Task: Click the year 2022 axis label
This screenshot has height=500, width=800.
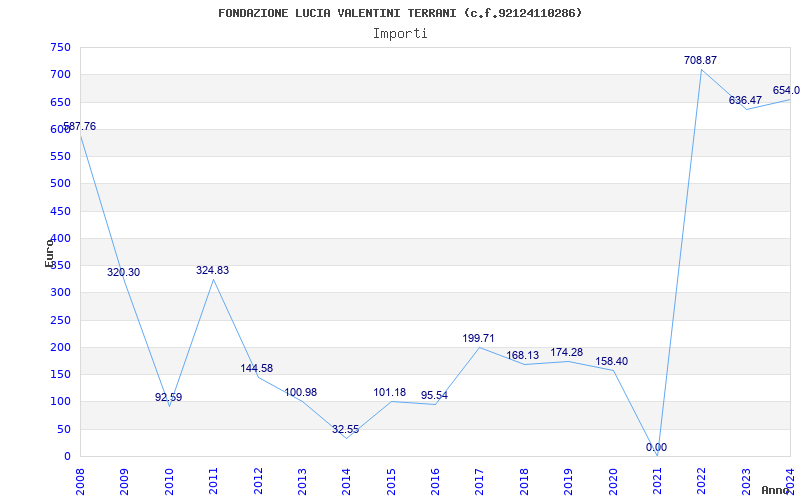Action: 702,482
